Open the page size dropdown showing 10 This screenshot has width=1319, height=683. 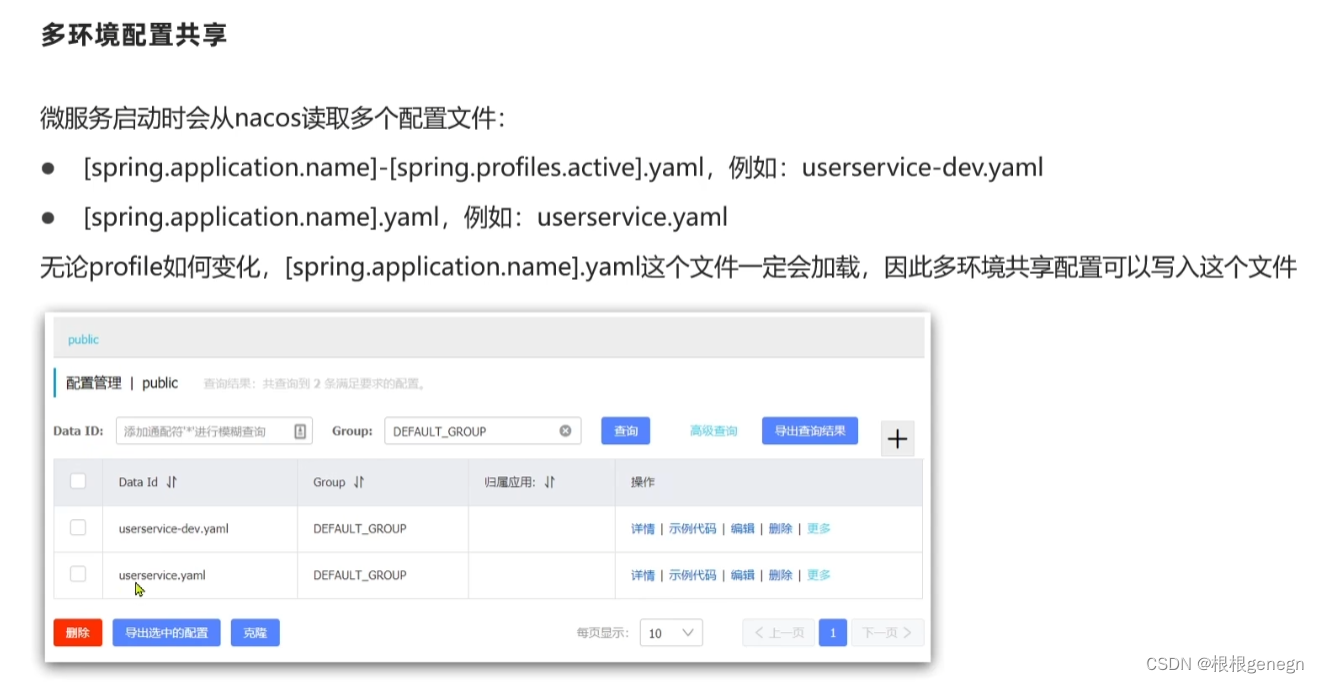(670, 632)
